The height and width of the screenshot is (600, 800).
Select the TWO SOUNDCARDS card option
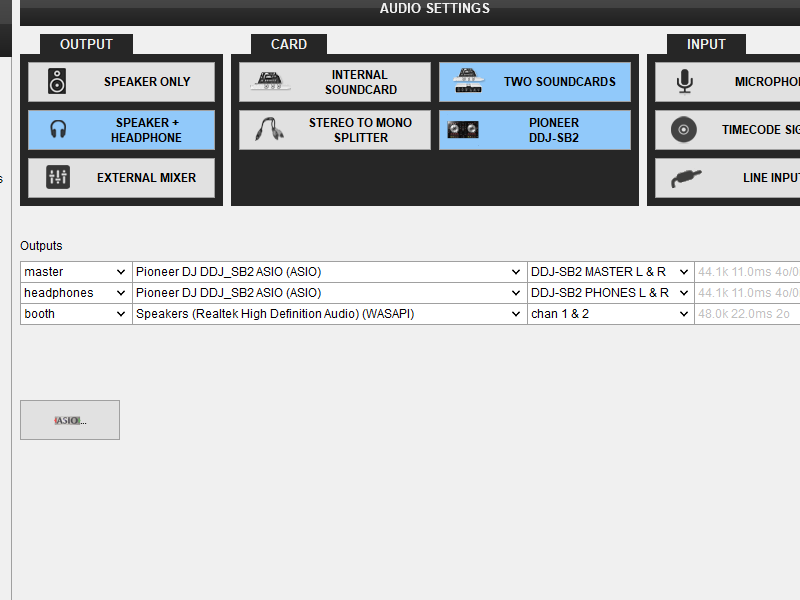(535, 82)
